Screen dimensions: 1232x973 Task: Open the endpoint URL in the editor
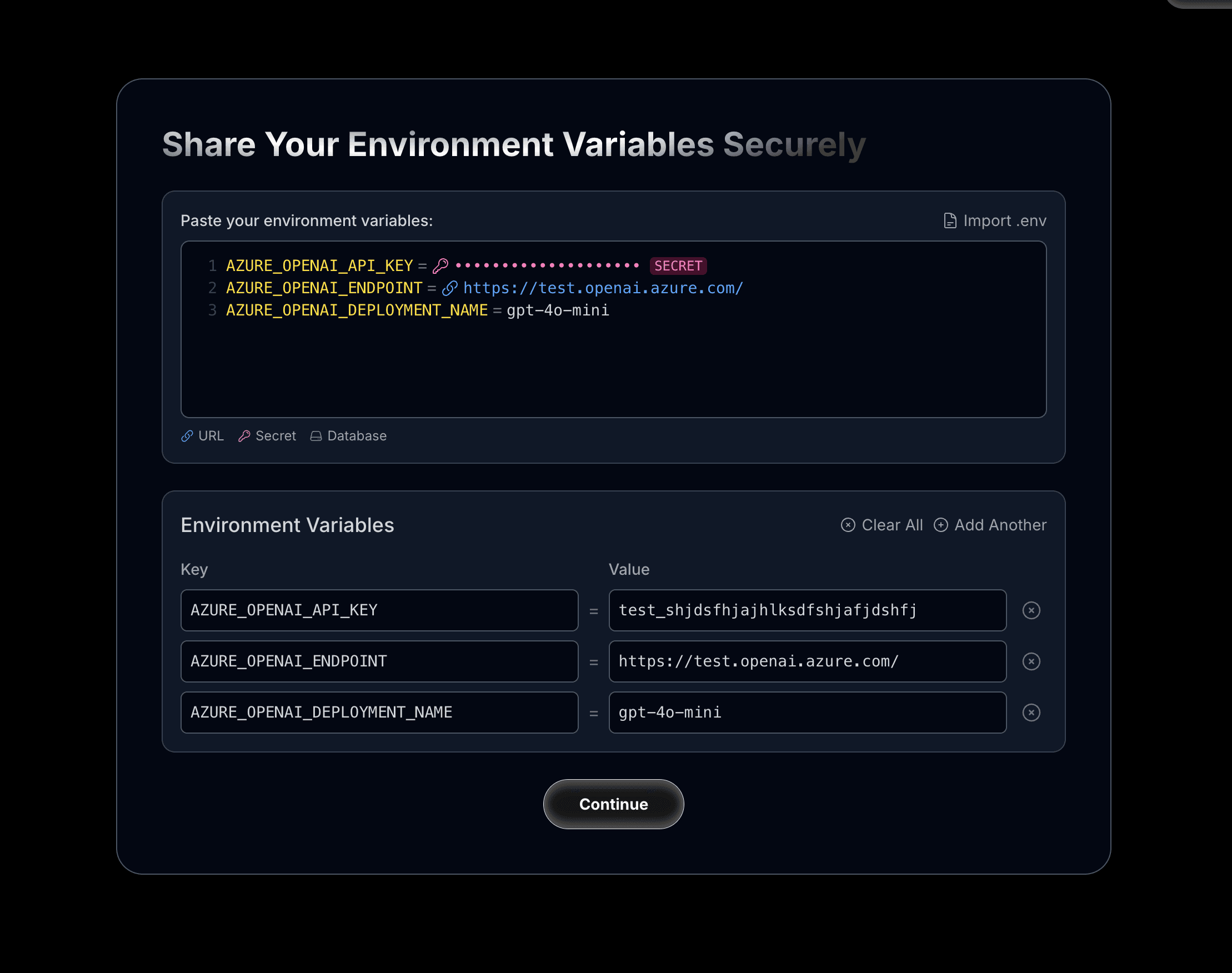point(602,288)
